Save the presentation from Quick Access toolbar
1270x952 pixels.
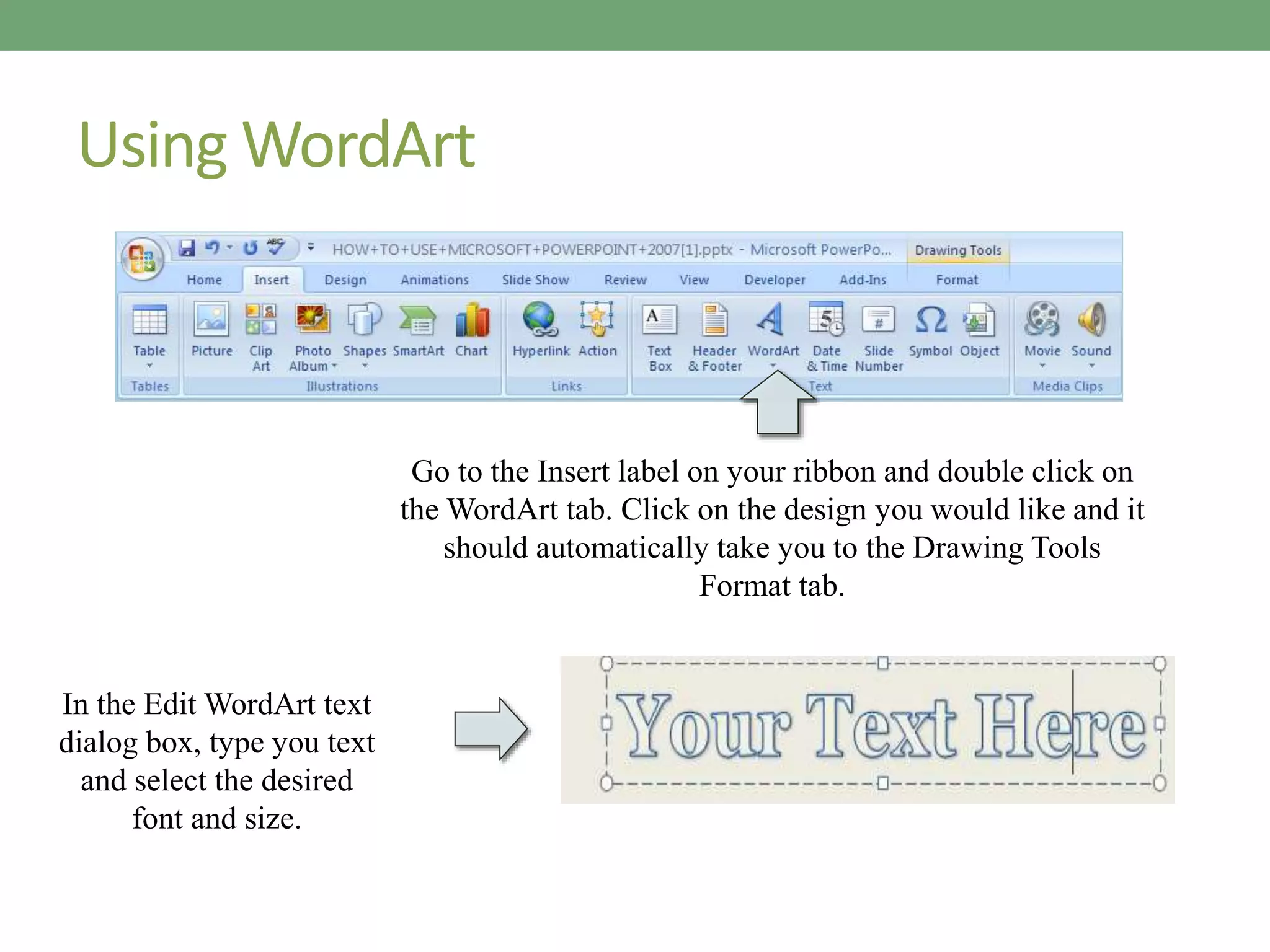pos(187,248)
